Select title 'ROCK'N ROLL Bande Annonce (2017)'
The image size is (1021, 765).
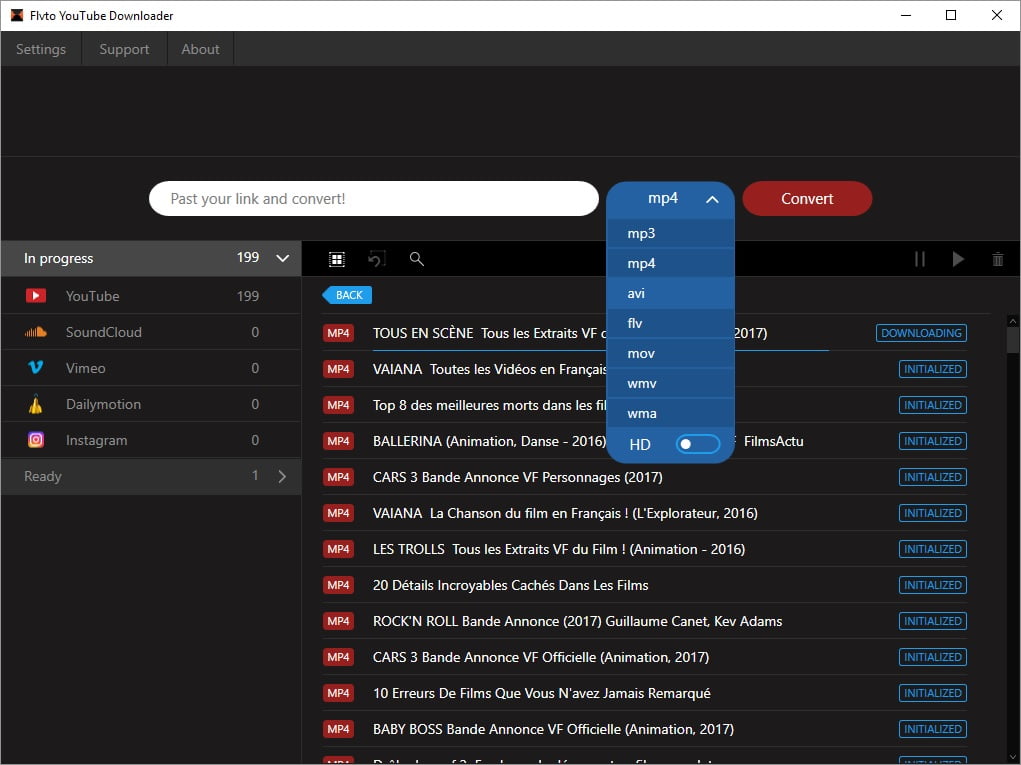486,621
